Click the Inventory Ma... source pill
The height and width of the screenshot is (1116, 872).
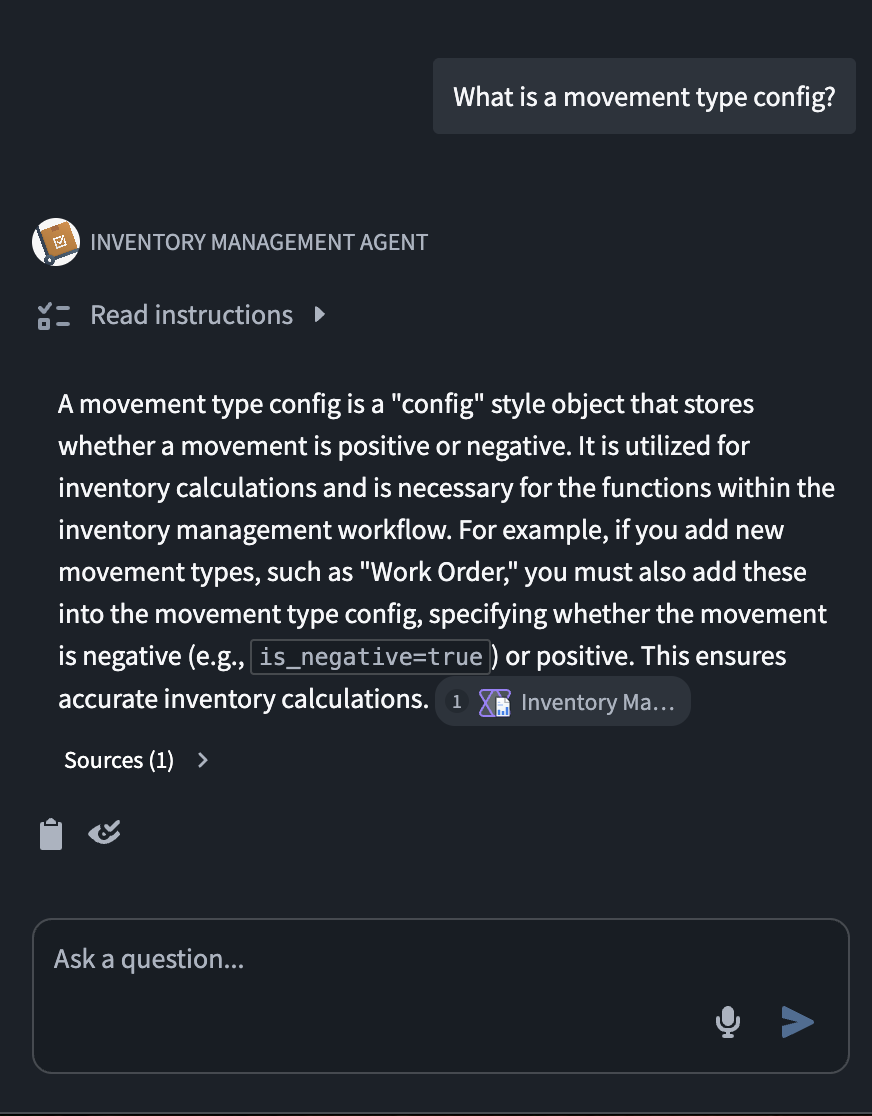click(x=597, y=702)
